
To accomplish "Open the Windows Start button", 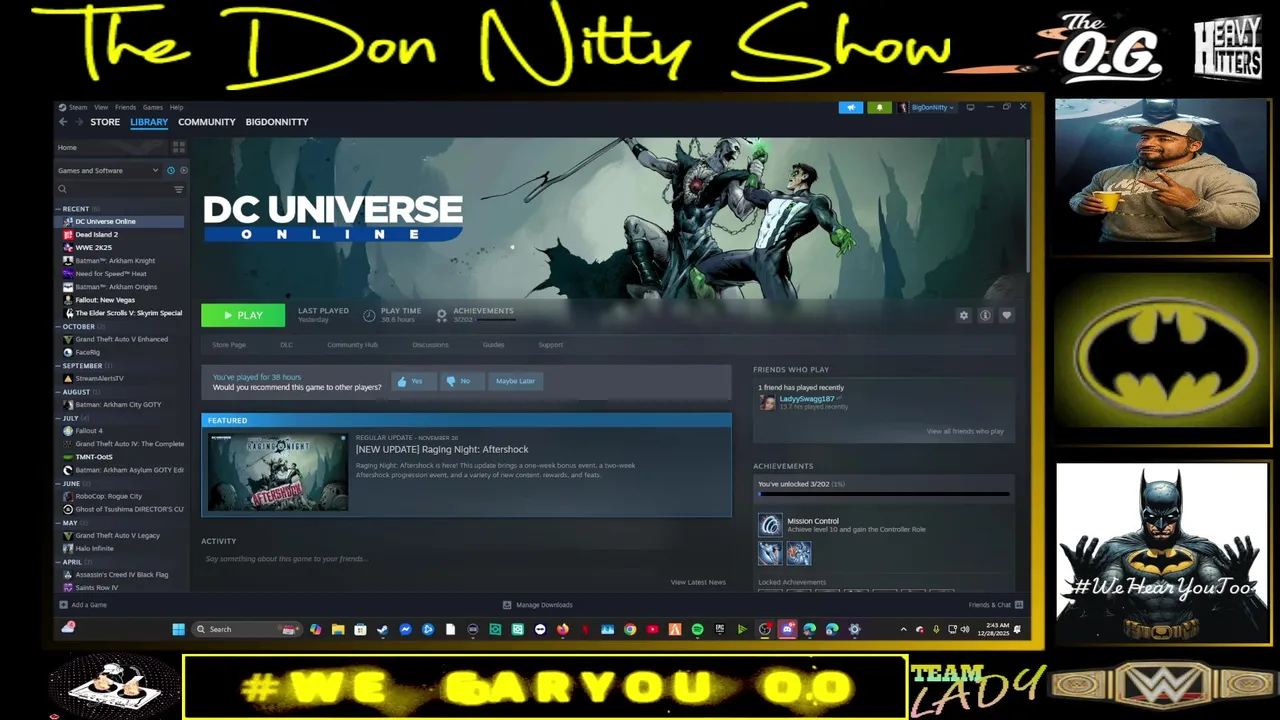I will tap(178, 629).
